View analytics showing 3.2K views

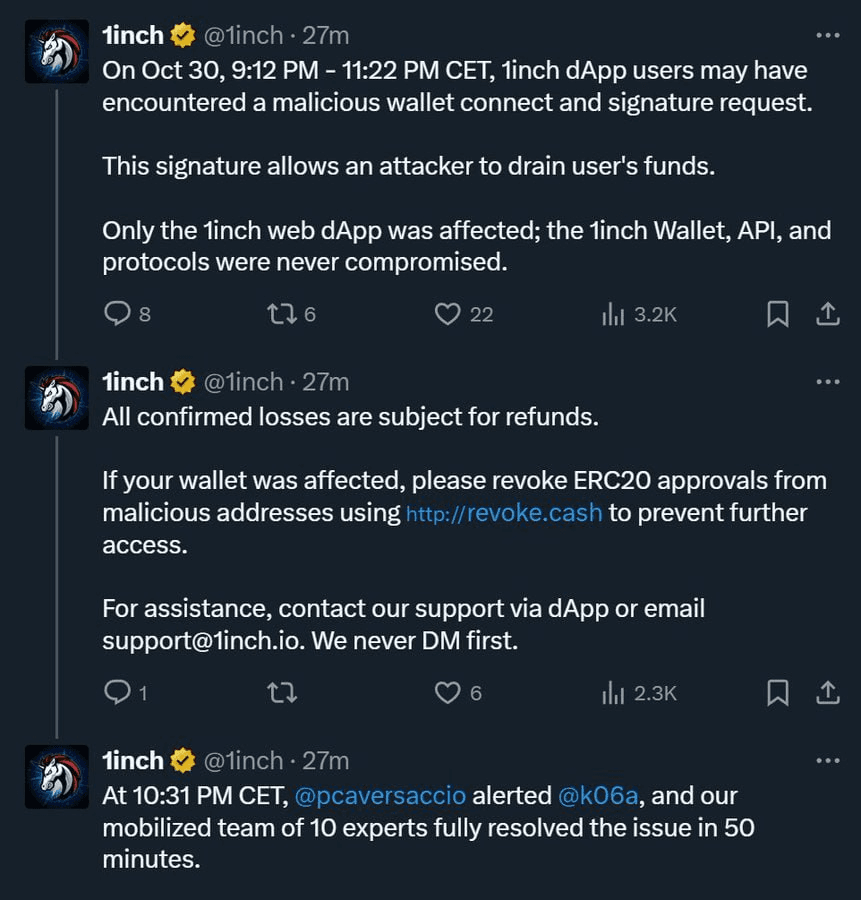[x=613, y=314]
